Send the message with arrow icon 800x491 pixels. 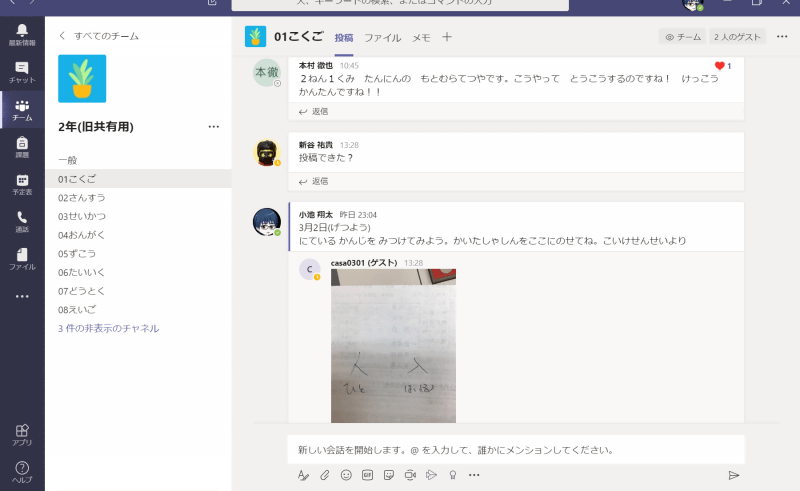[x=734, y=475]
